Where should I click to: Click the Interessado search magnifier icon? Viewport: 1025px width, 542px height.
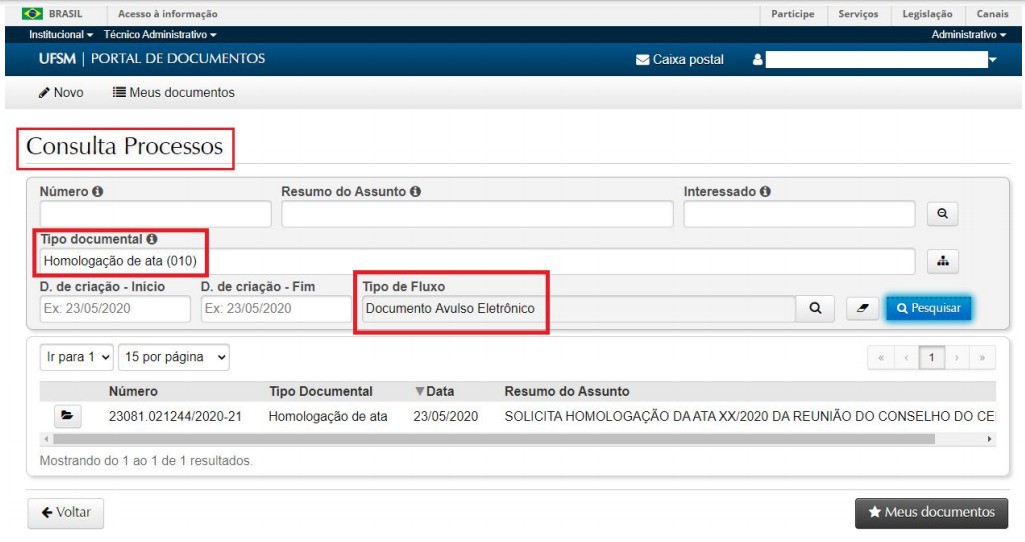tap(942, 214)
